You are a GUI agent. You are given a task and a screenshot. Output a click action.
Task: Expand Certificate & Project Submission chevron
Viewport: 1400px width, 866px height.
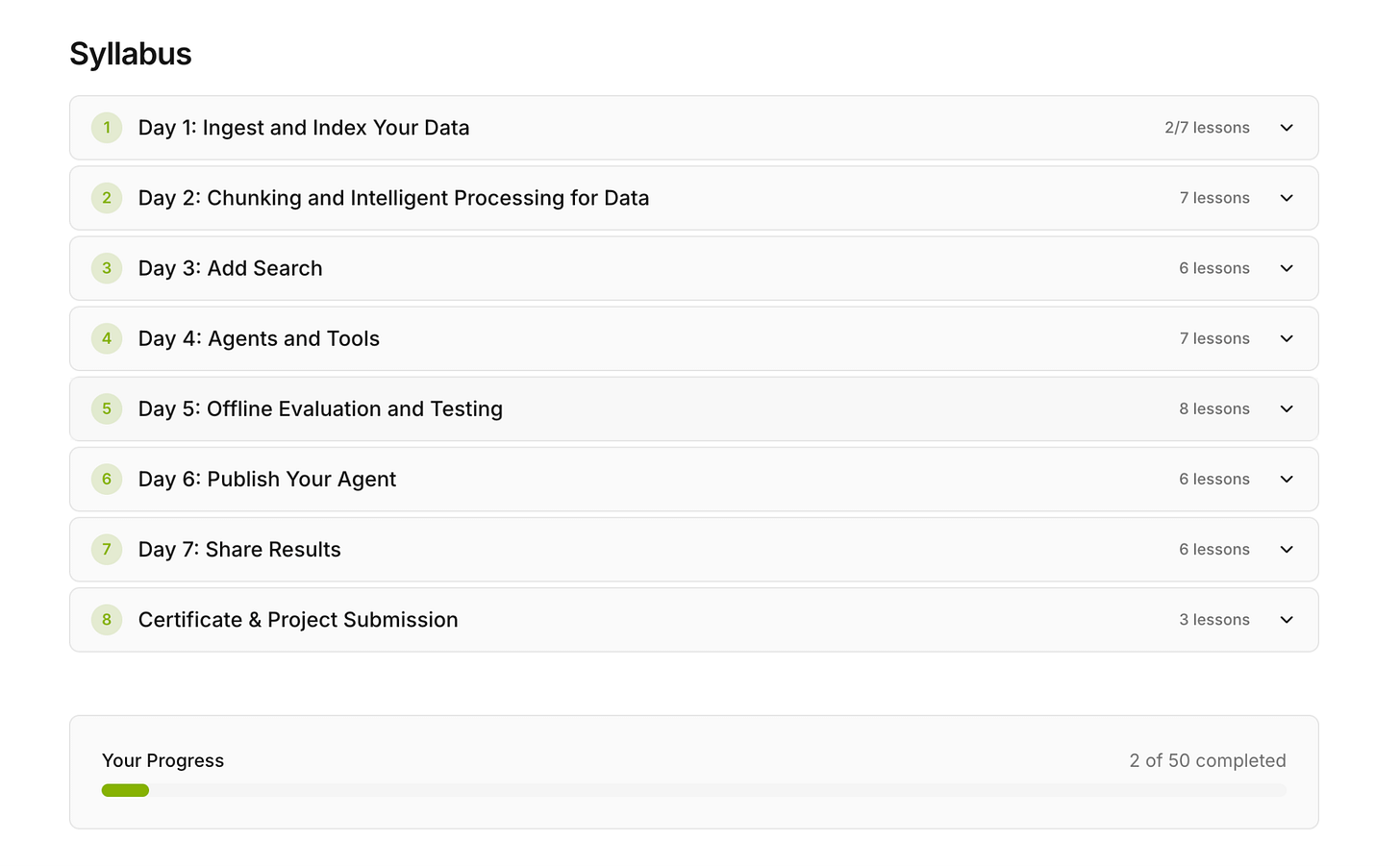1287,620
